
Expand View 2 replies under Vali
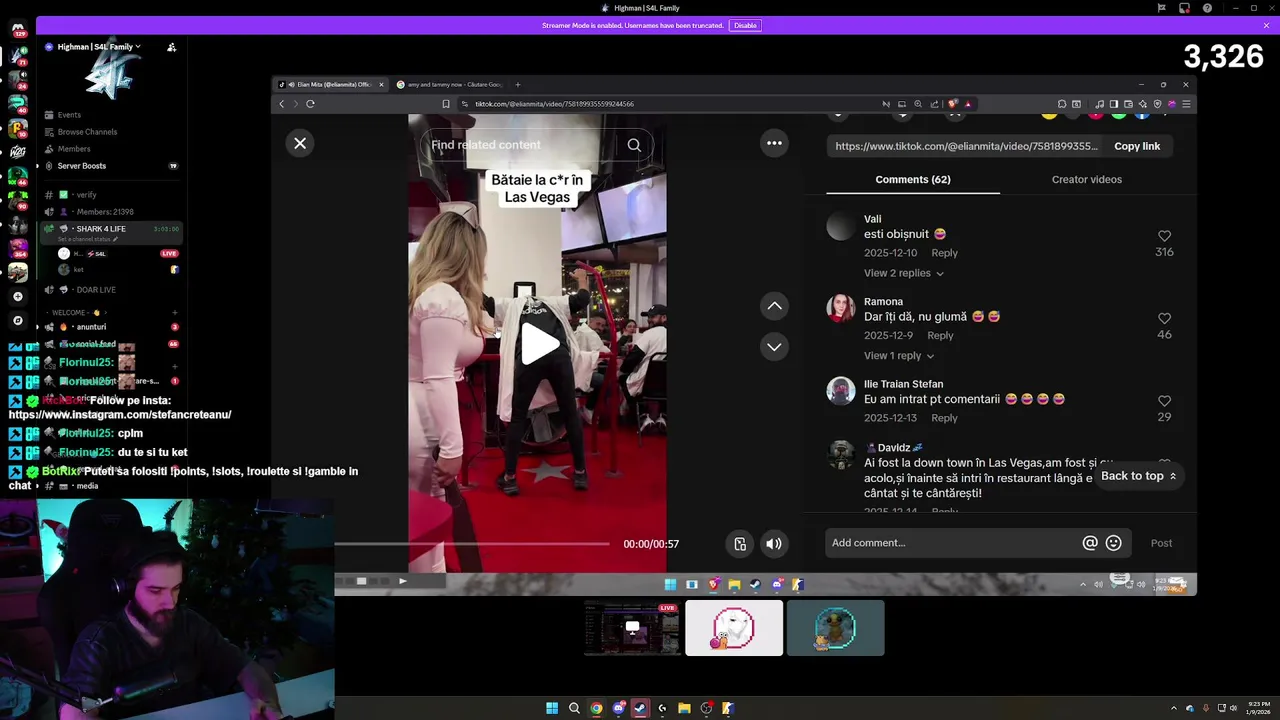tap(903, 273)
